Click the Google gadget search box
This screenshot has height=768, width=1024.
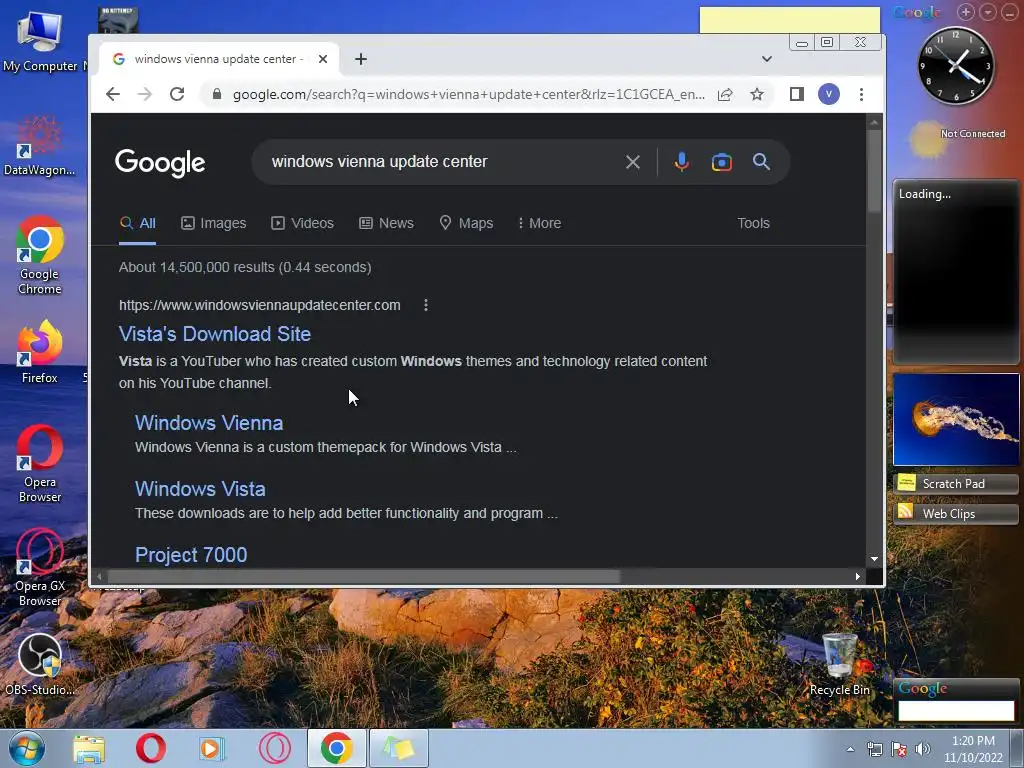pyautogui.click(x=956, y=711)
